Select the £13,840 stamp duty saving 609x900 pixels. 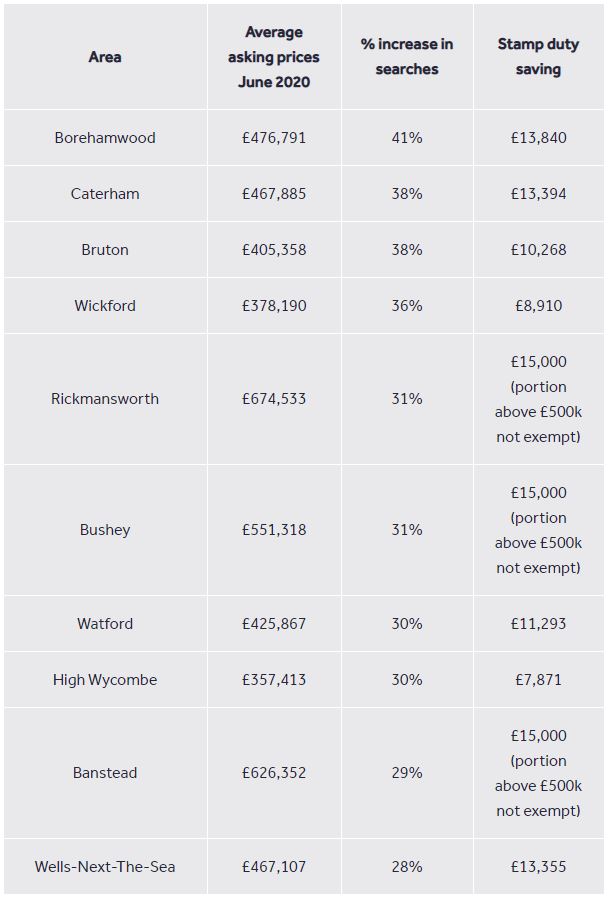(538, 138)
